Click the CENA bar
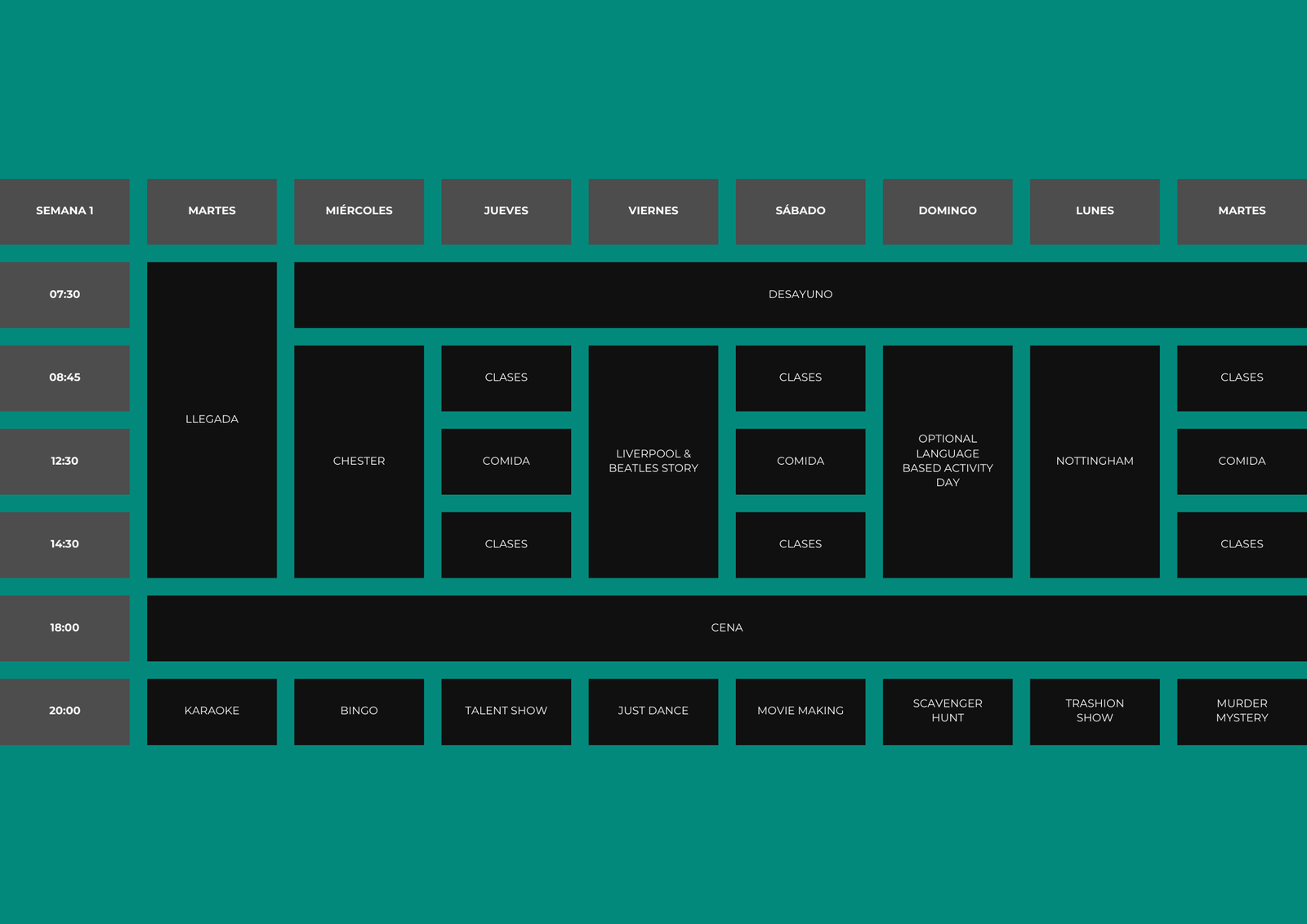This screenshot has width=1307, height=924. [726, 627]
